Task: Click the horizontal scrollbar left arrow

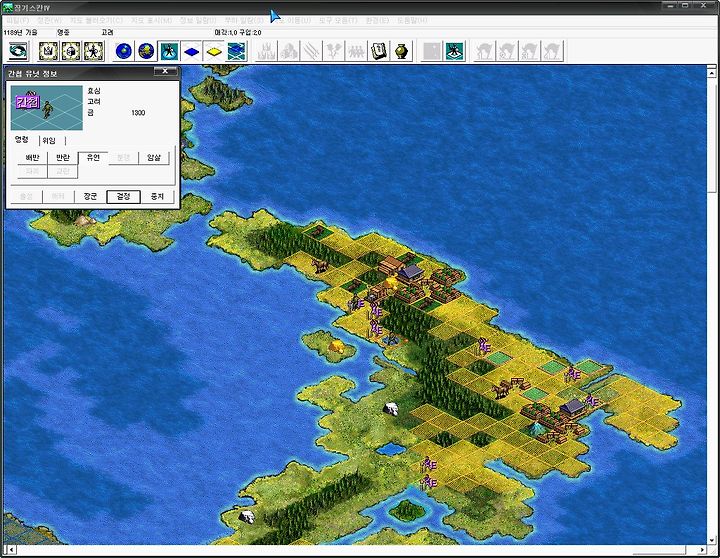Action: pos(11,550)
